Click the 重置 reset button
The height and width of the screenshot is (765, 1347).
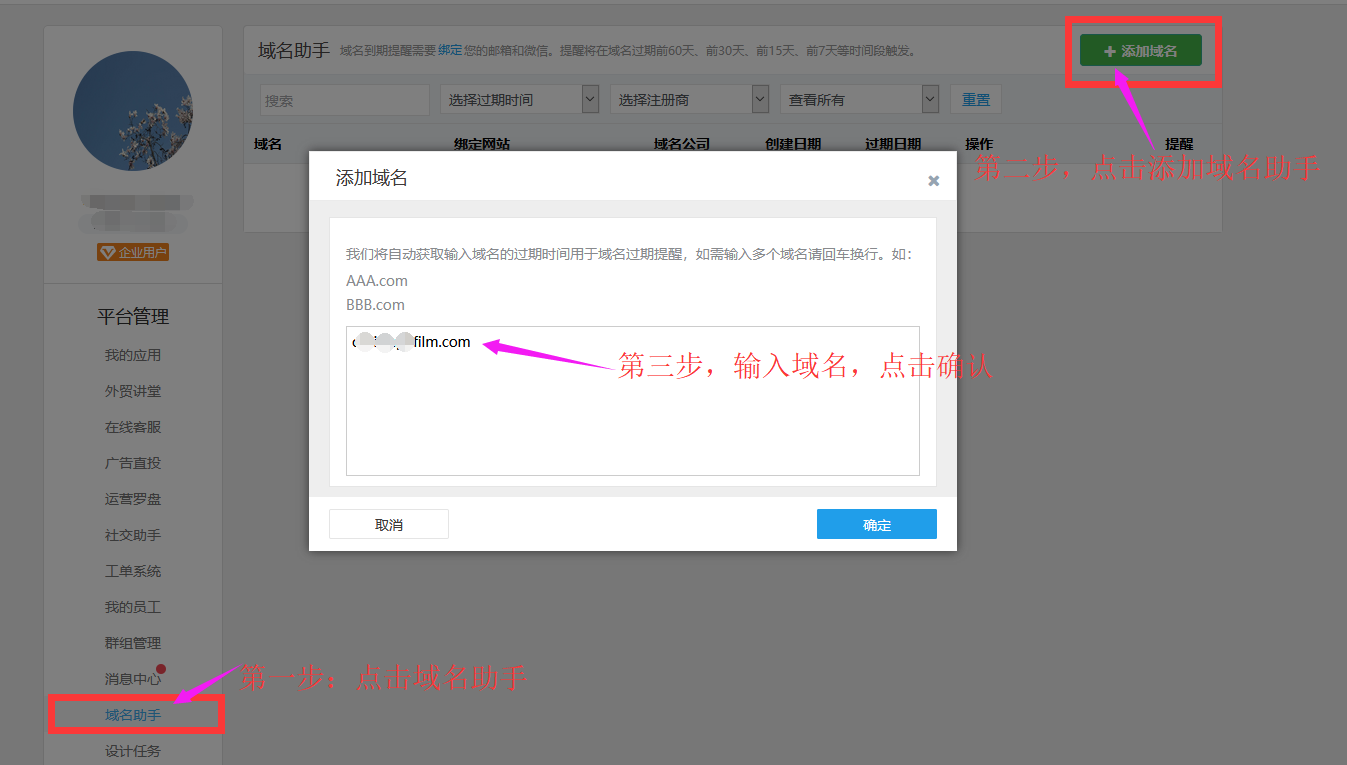(x=975, y=100)
